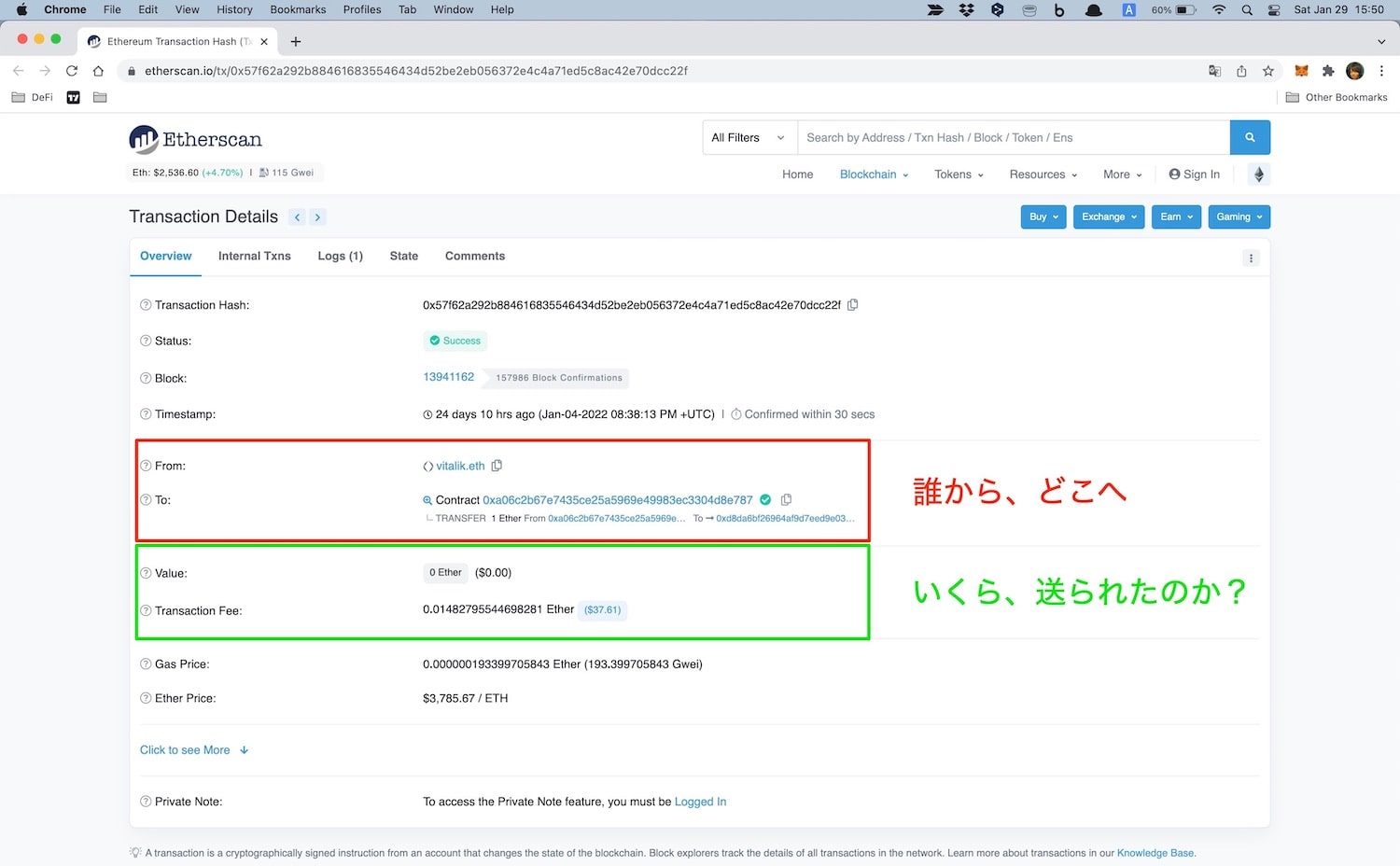Open the vitalik.eth address link
Image resolution: width=1400 pixels, height=866 pixels.
pyautogui.click(x=461, y=466)
